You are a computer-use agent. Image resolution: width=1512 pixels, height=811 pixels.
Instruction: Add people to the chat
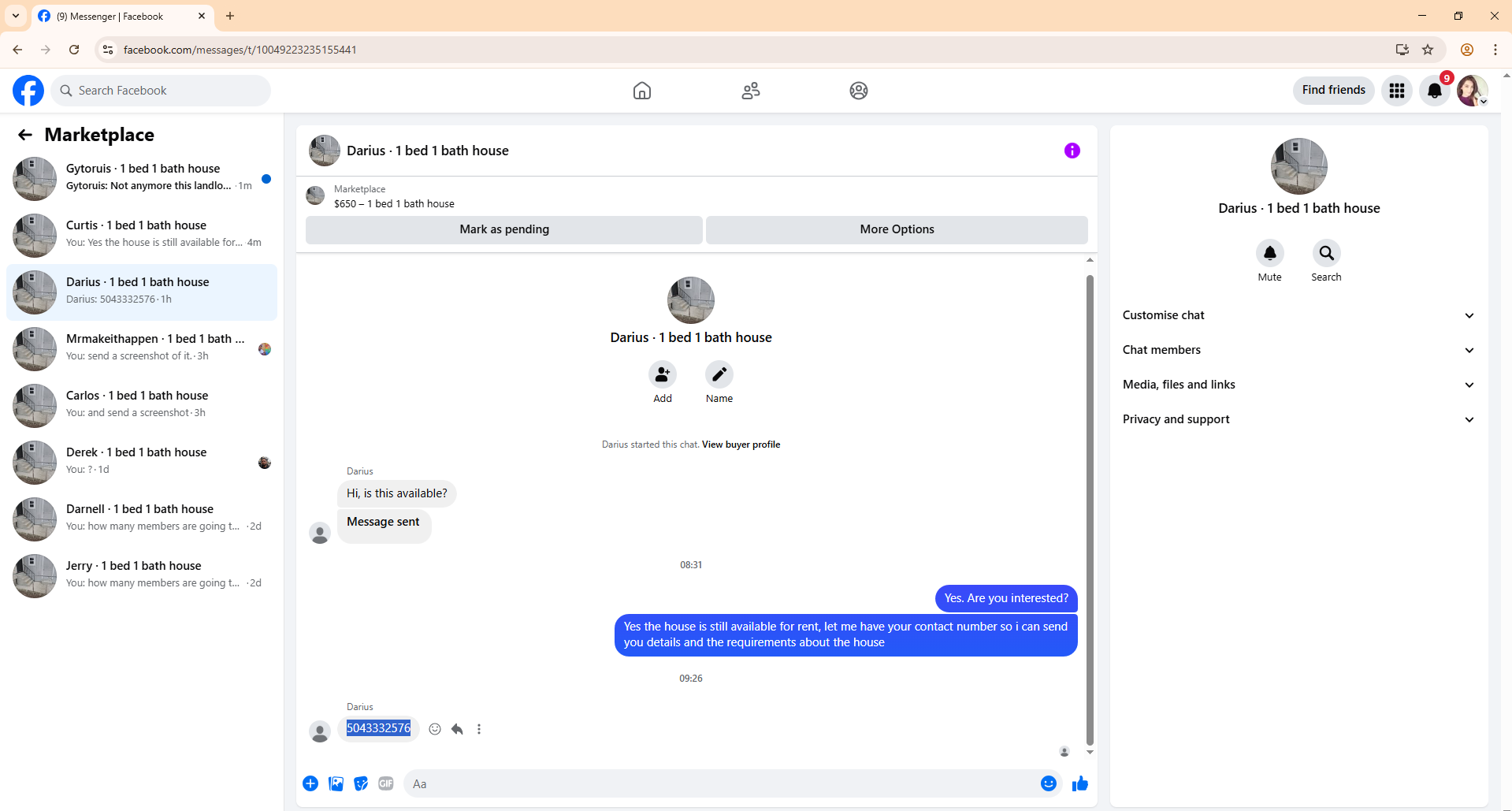coord(663,374)
